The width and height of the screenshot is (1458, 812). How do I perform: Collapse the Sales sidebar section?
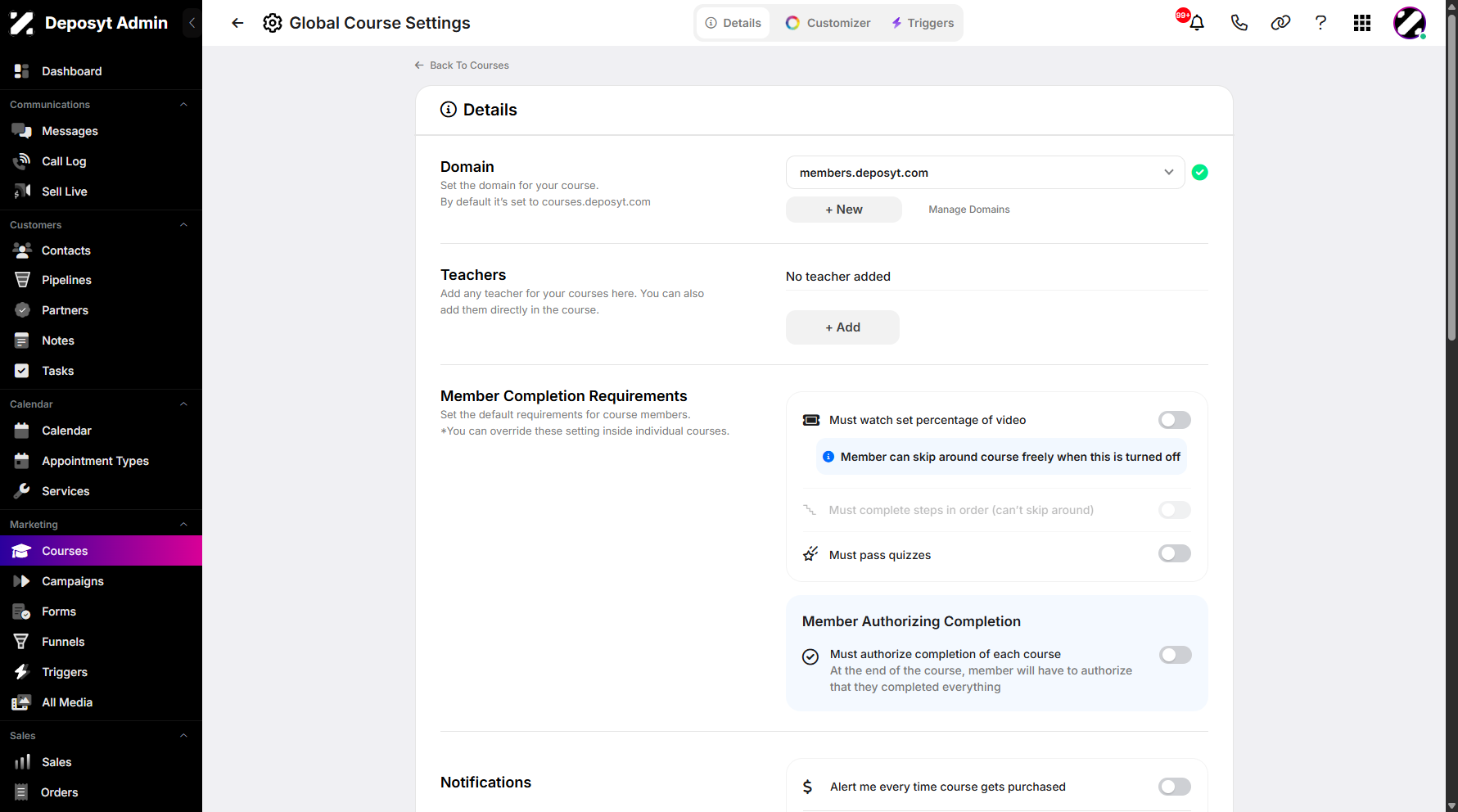[x=183, y=736]
